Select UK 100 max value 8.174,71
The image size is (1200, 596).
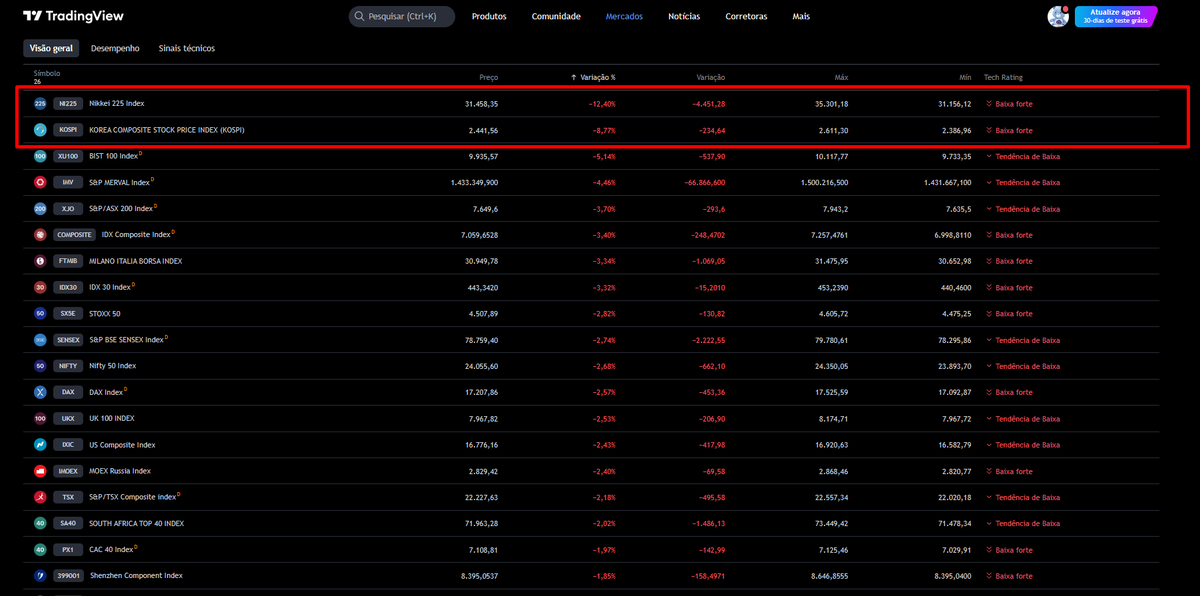tap(833, 418)
